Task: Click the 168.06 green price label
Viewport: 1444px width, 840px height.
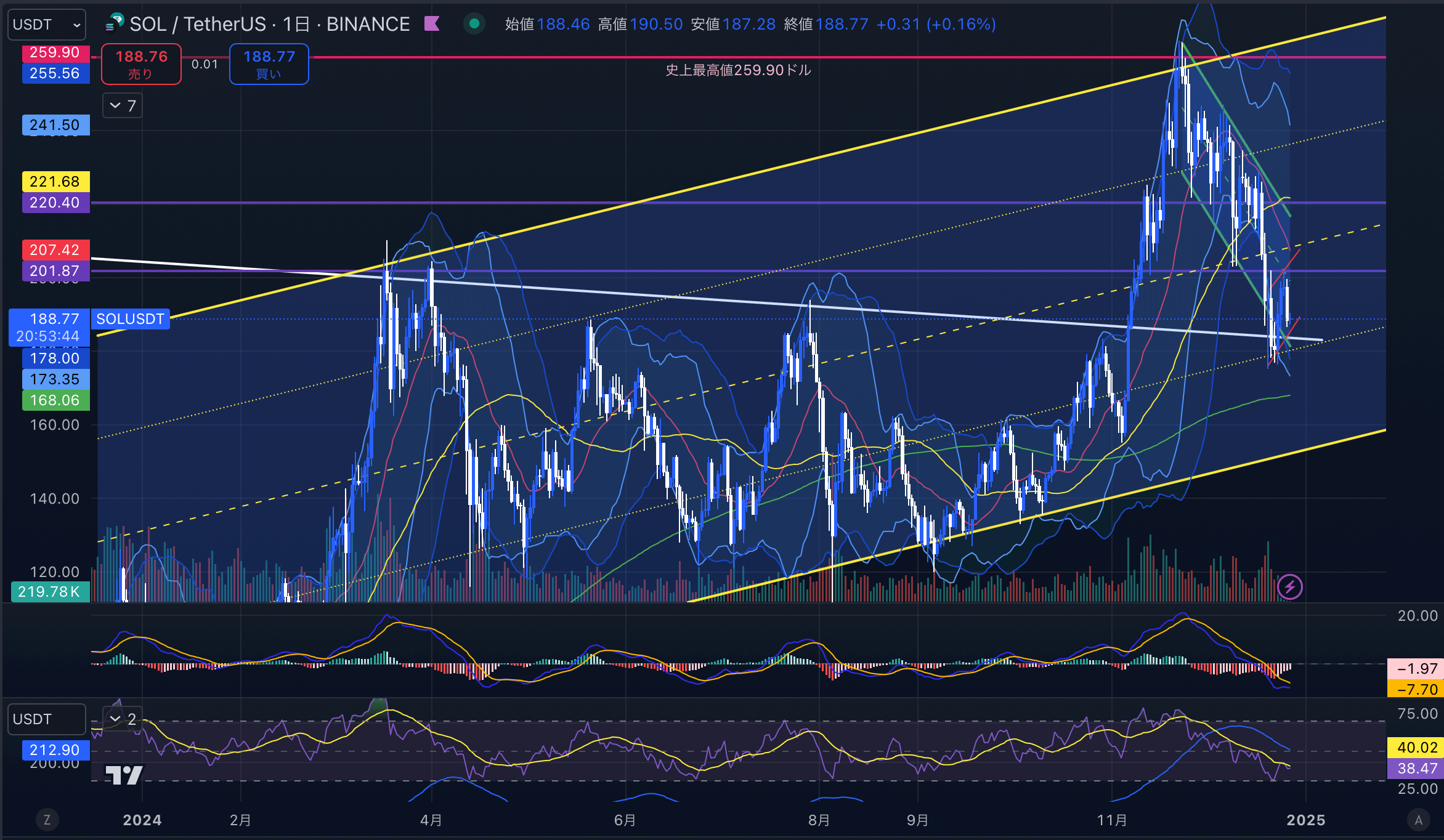Action: pos(55,400)
